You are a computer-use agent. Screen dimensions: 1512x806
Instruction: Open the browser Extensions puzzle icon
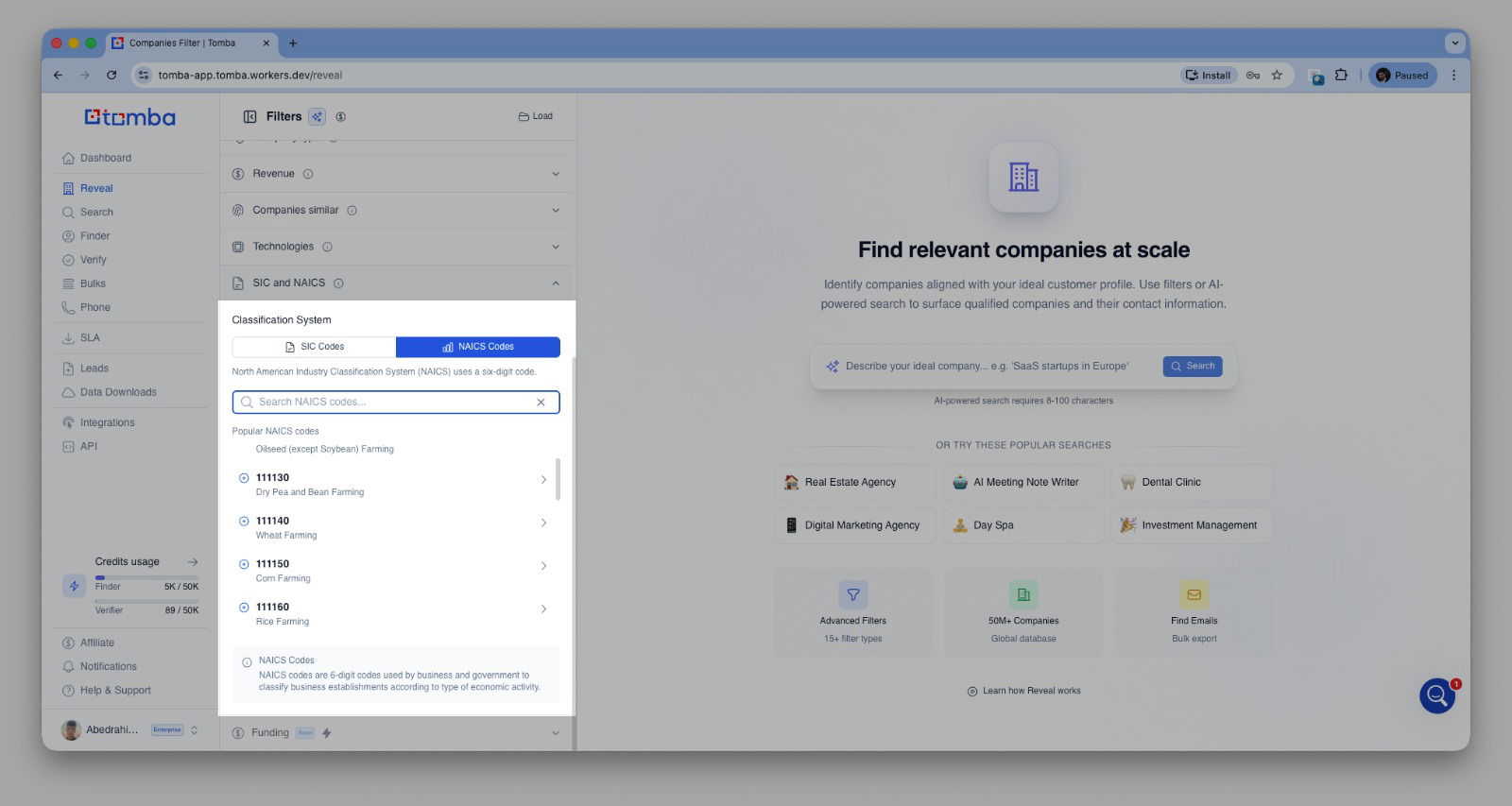pyautogui.click(x=1341, y=76)
